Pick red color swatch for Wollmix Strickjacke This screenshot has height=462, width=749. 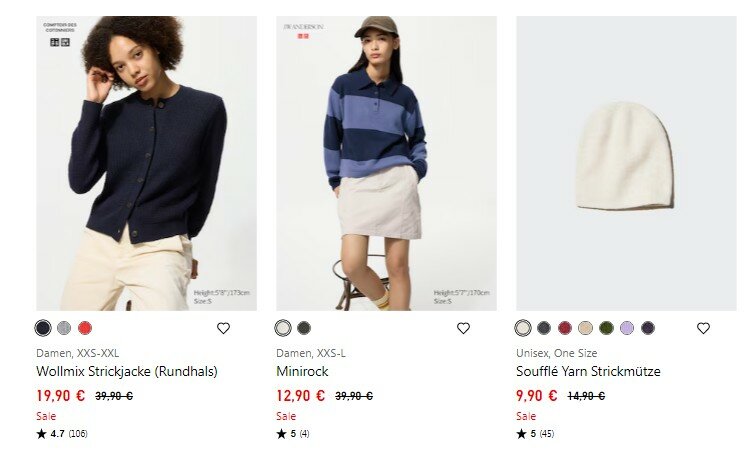point(85,328)
